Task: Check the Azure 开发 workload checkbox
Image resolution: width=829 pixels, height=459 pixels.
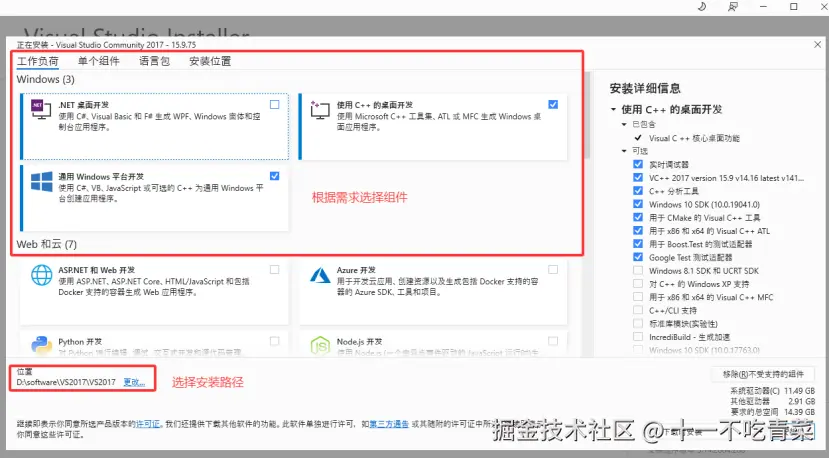Action: (553, 270)
